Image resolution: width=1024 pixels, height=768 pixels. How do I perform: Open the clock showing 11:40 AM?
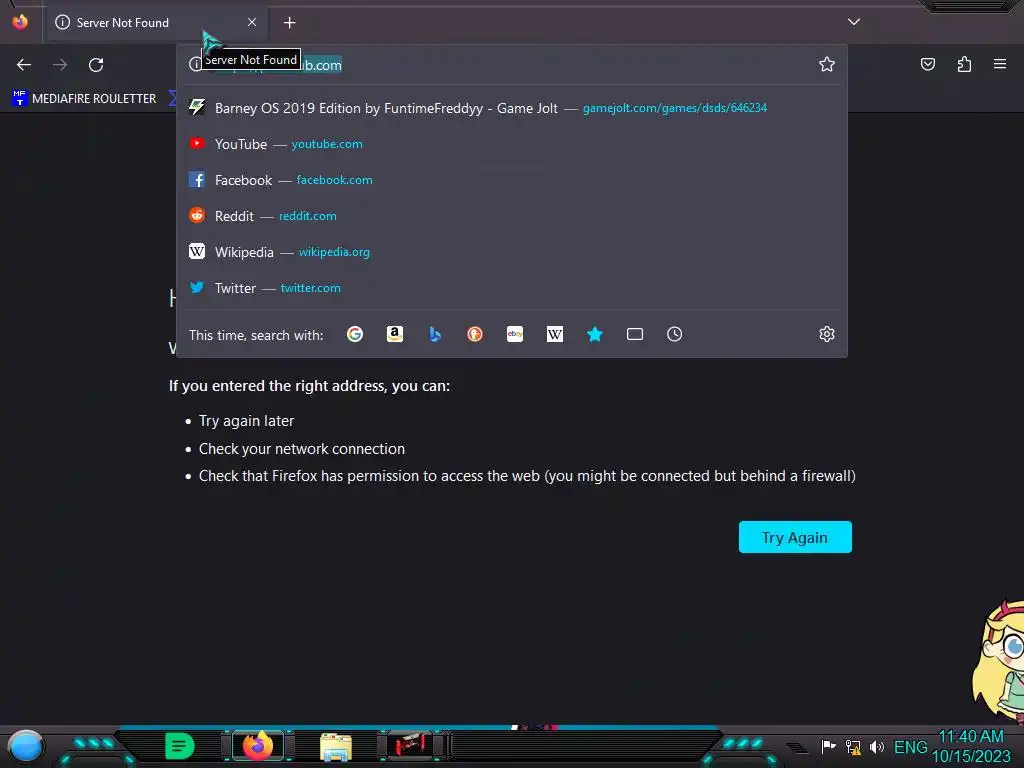970,746
